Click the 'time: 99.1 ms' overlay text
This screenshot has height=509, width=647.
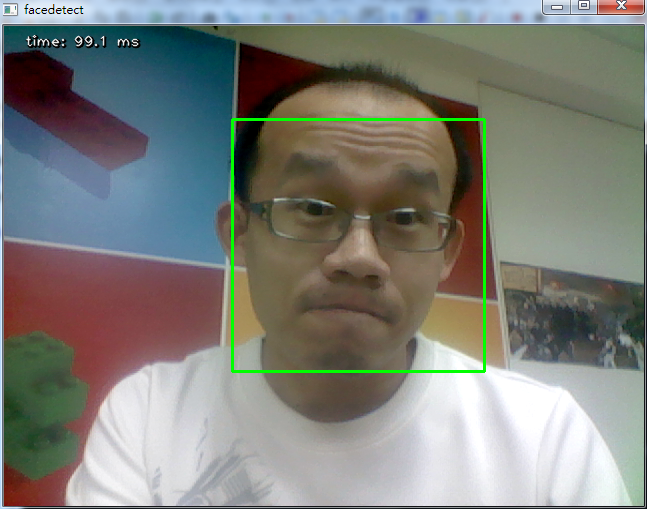tap(83, 42)
